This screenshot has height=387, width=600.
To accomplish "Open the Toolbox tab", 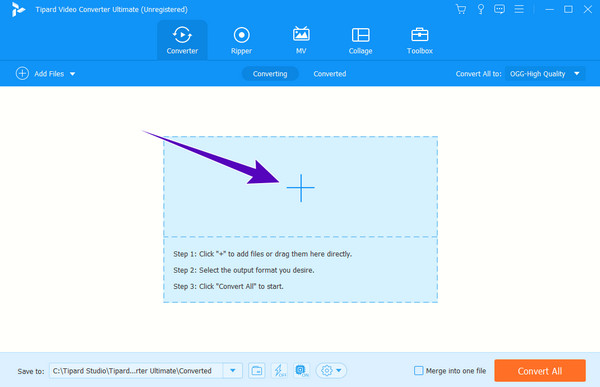I will 420,40.
